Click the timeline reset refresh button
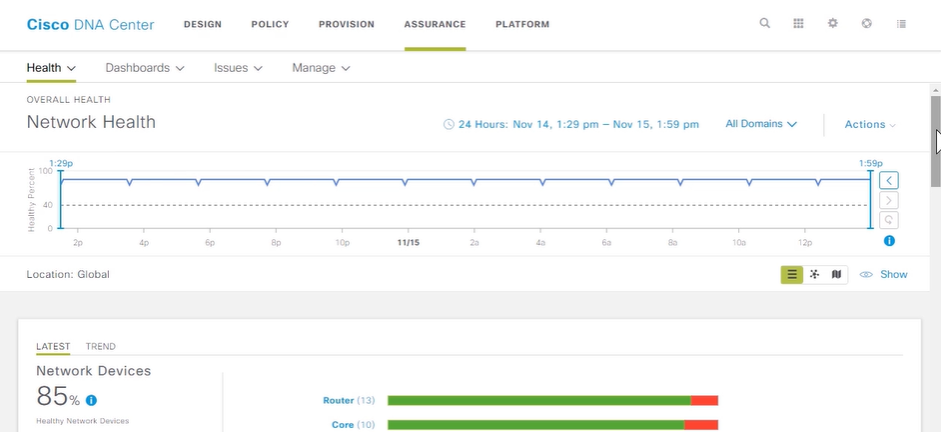941x432 pixels. click(889, 220)
